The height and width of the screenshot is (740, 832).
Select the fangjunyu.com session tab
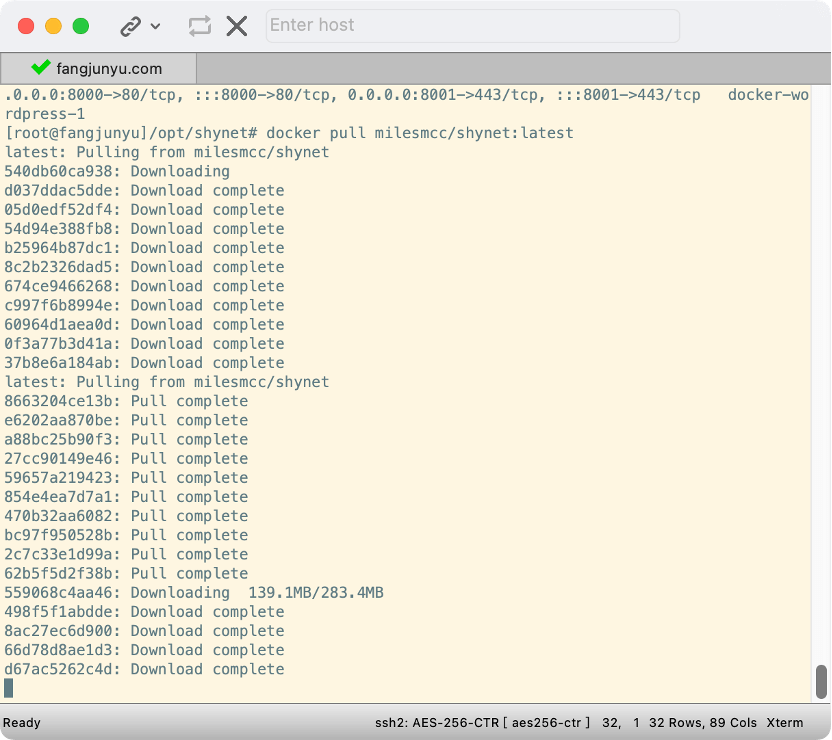[99, 68]
